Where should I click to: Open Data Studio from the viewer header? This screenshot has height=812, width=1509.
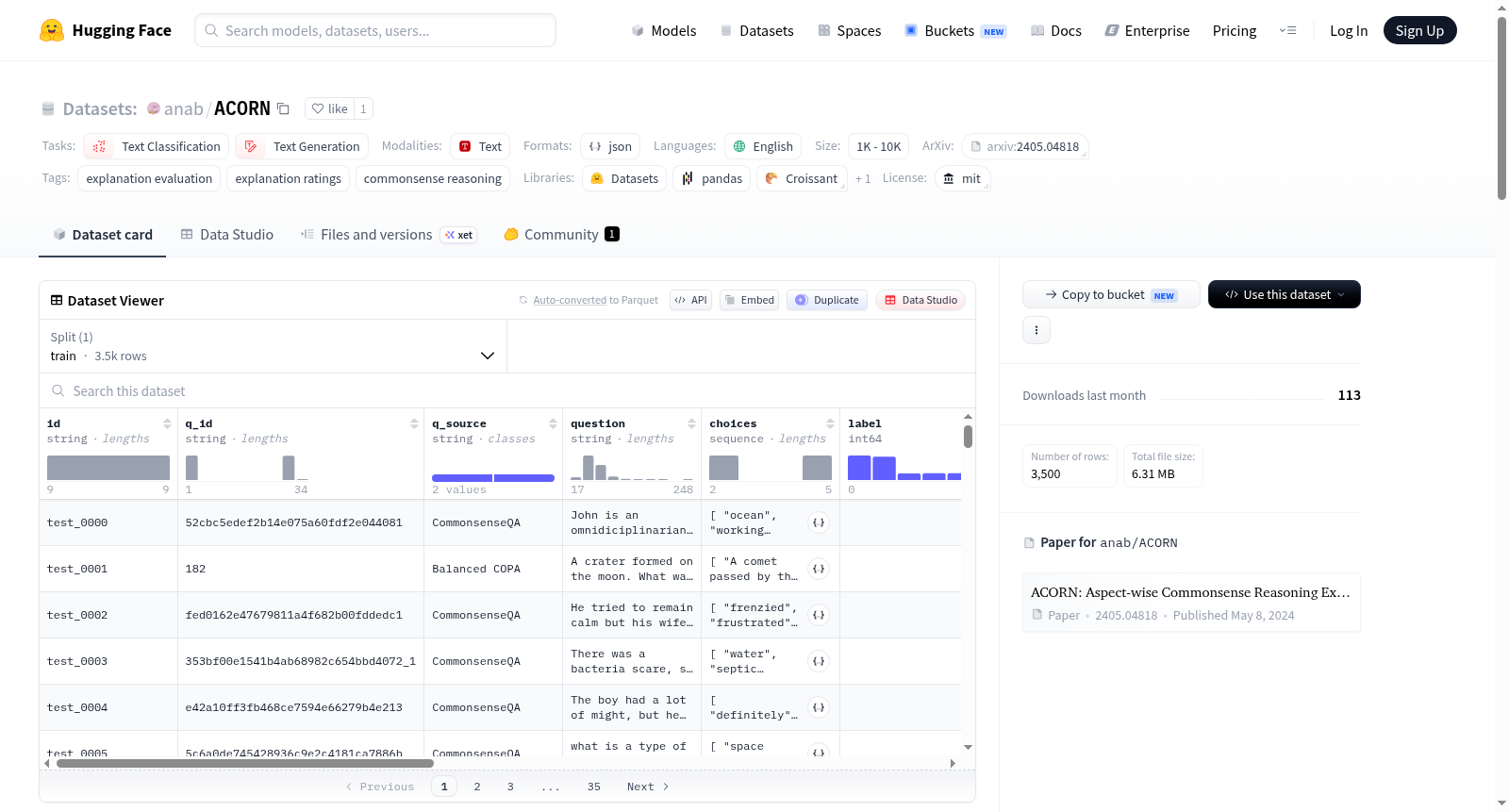(x=920, y=300)
